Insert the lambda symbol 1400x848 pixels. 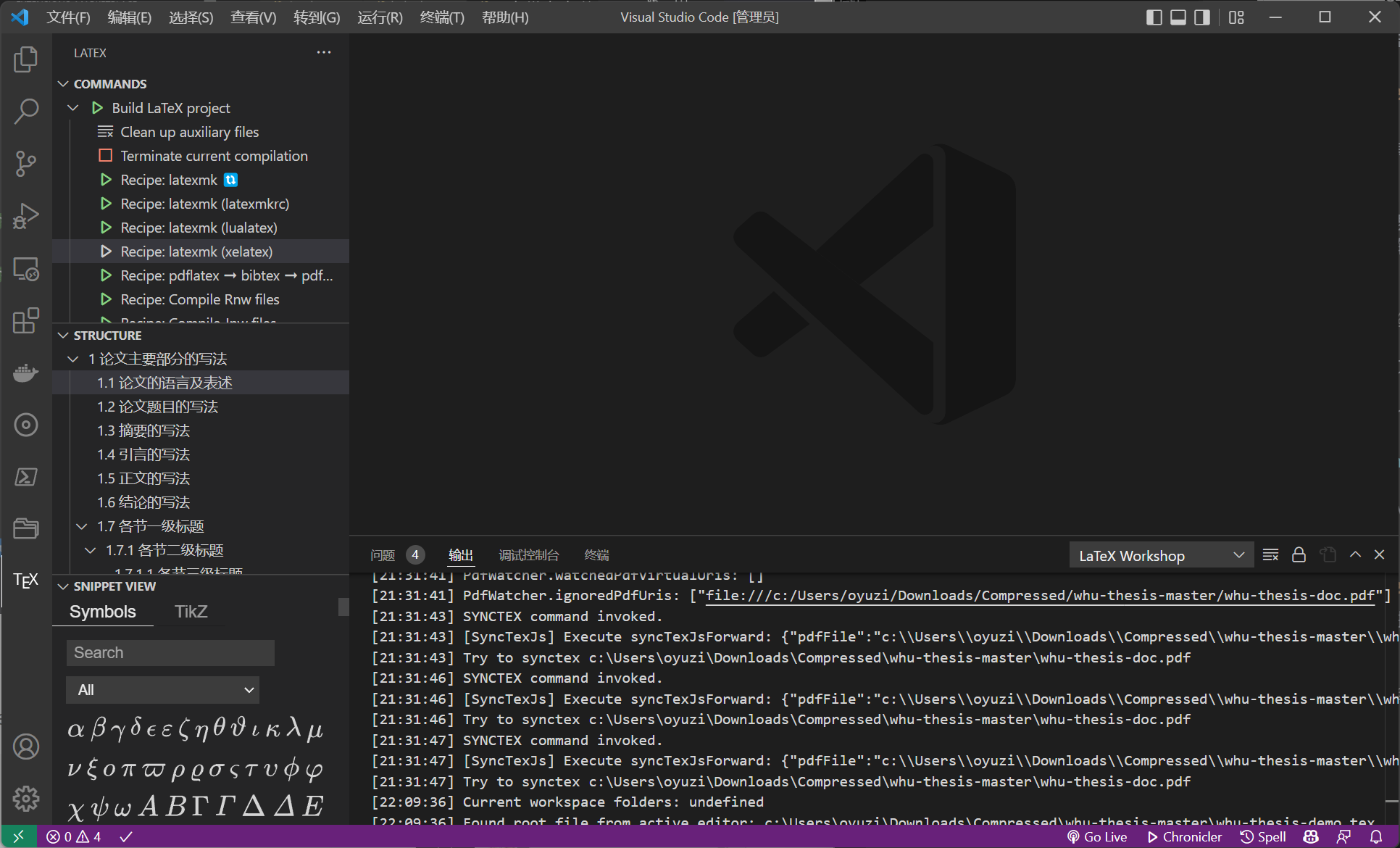(x=293, y=727)
